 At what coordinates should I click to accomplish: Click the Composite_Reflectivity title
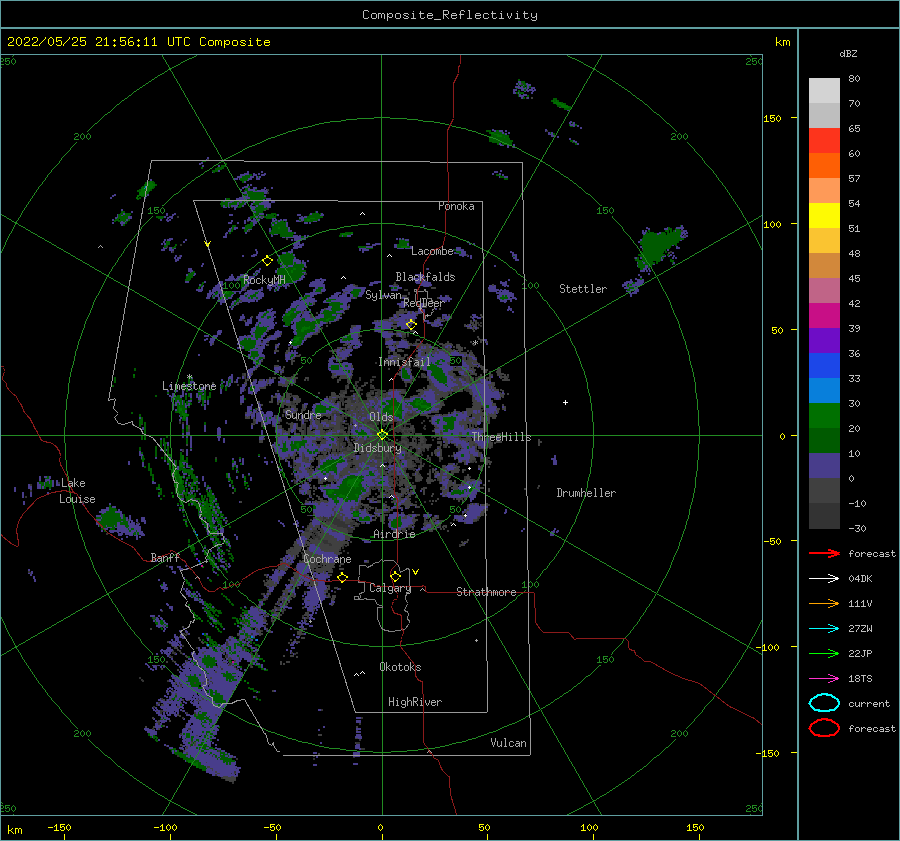coord(450,15)
